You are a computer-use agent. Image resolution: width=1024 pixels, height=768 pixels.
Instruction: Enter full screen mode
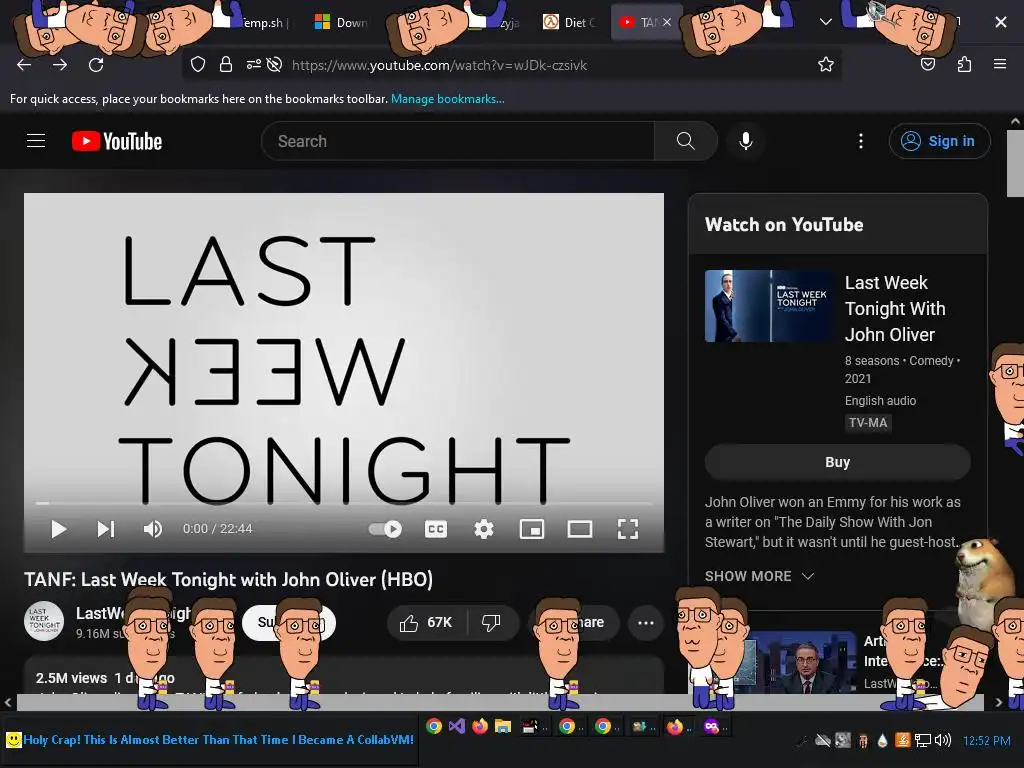click(628, 529)
